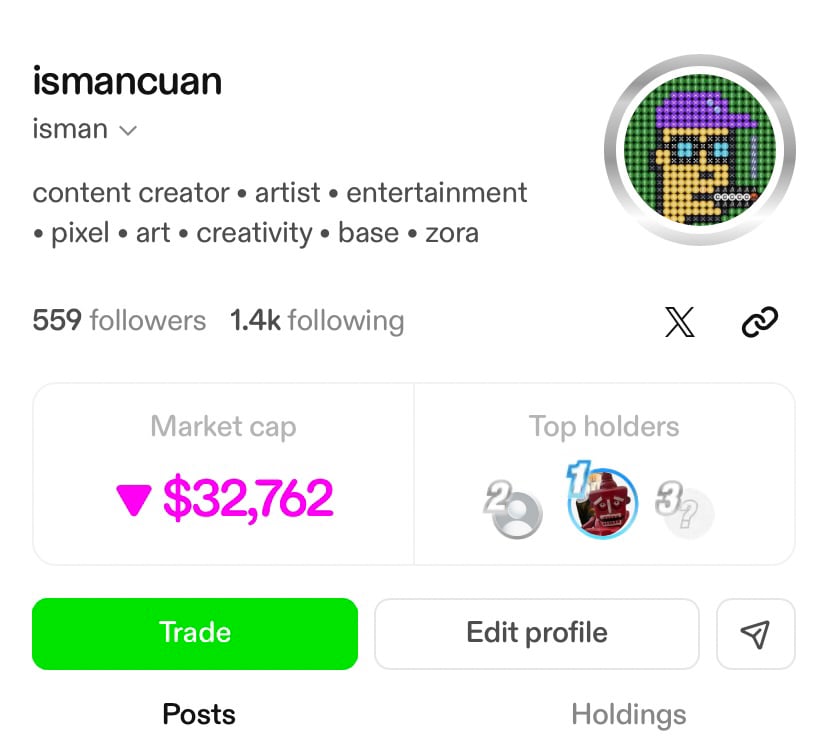The height and width of the screenshot is (747, 828).
Task: Expand the isman account dropdown chevron
Action: [x=128, y=131]
